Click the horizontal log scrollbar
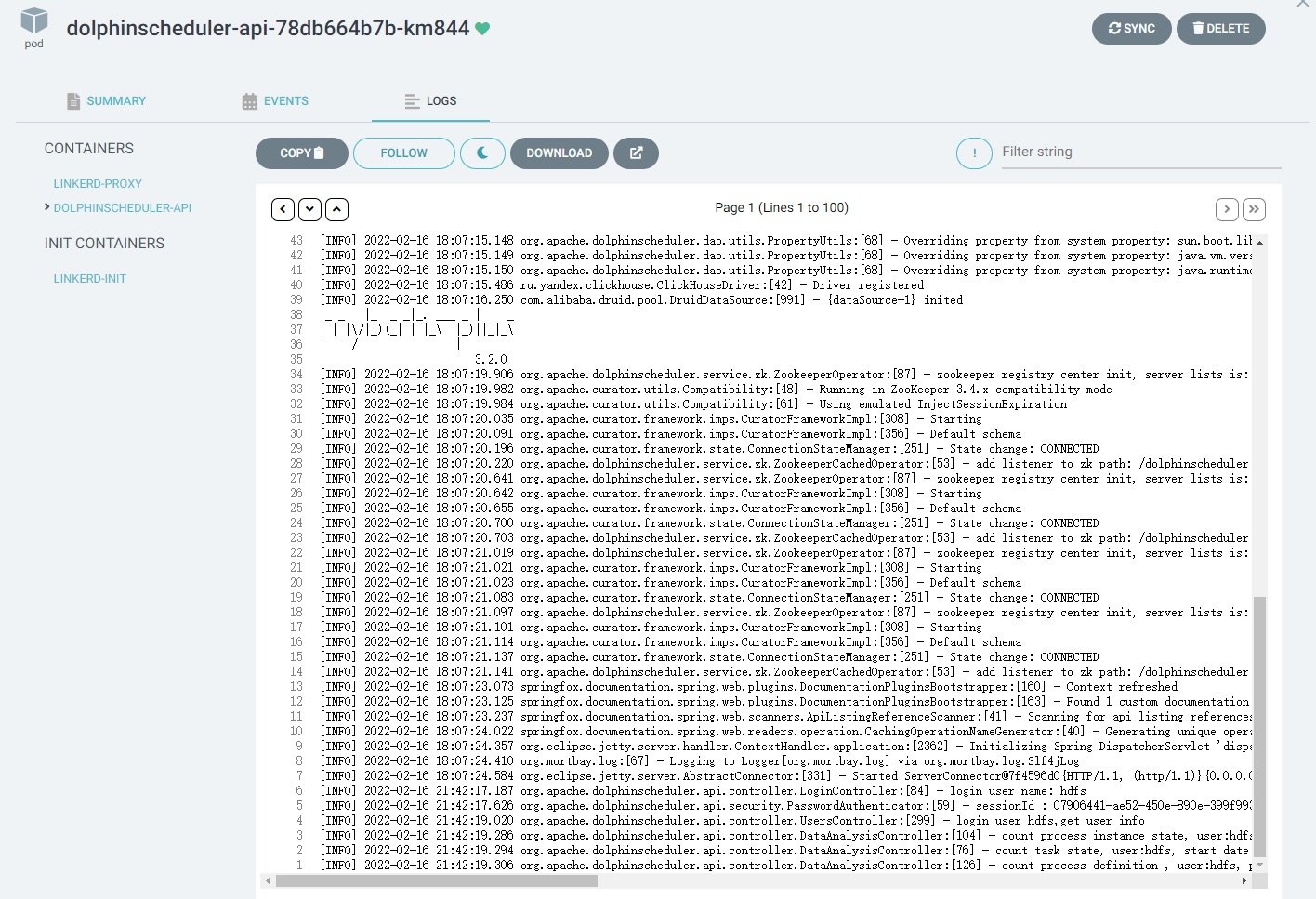1316x899 pixels. 437,880
